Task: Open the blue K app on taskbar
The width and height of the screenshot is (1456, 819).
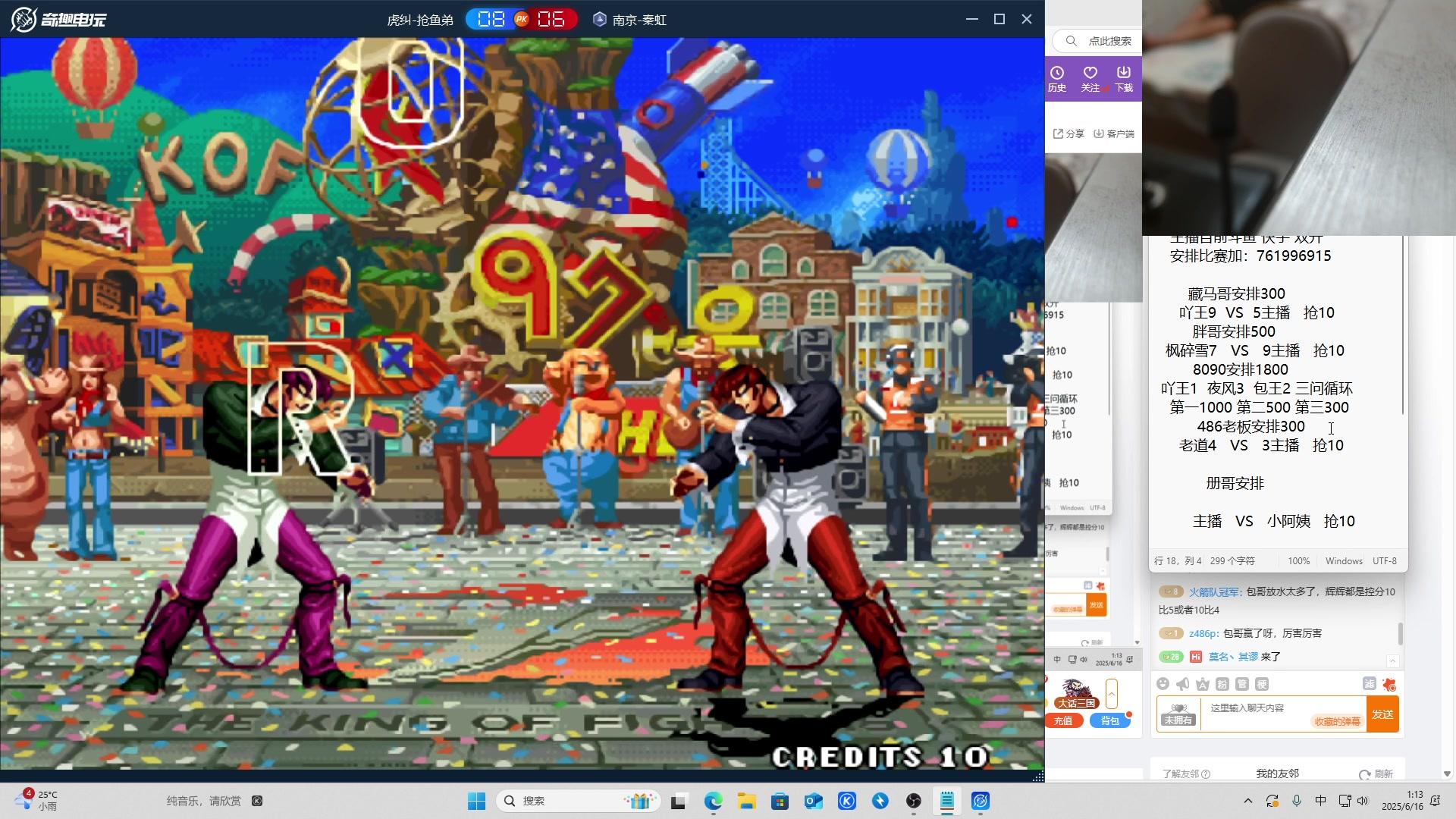Action: point(847,801)
